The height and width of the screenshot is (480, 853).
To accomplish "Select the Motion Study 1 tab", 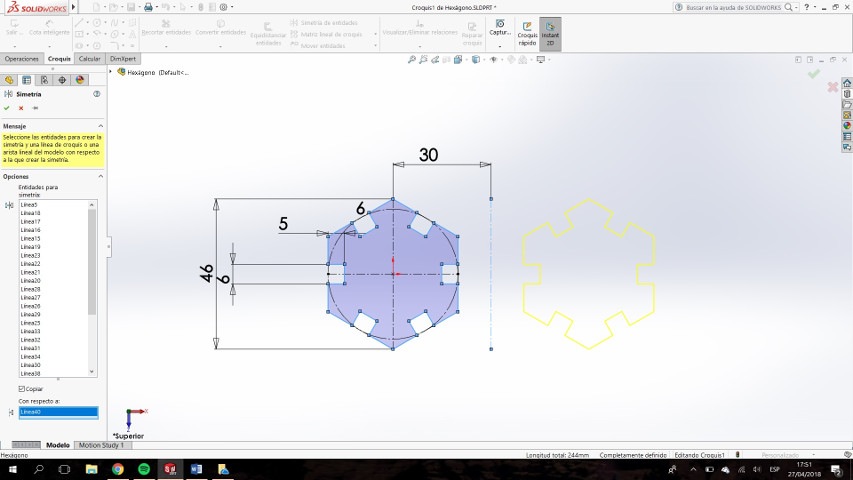I will [102, 445].
